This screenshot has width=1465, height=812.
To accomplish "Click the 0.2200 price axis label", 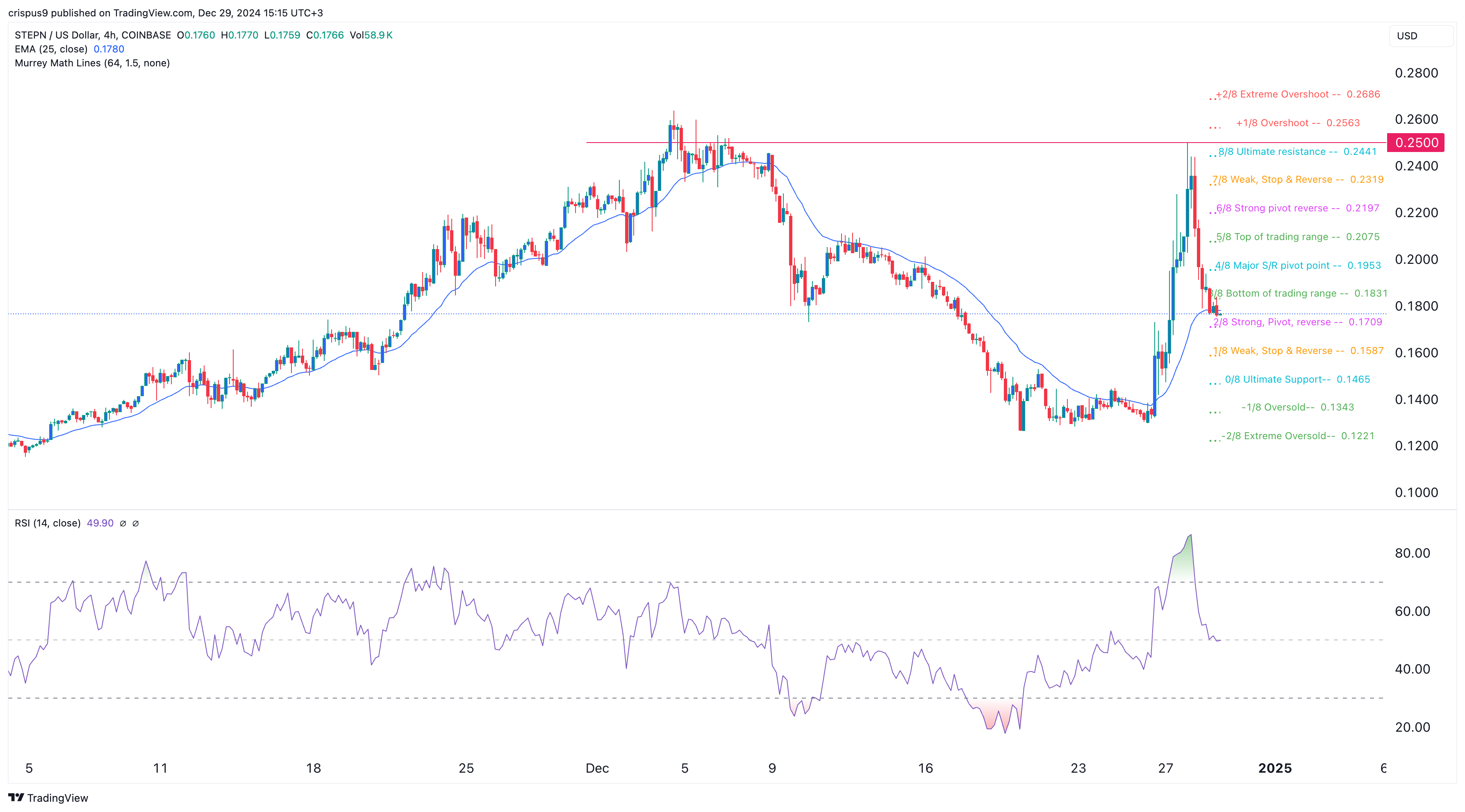I will coord(1416,213).
